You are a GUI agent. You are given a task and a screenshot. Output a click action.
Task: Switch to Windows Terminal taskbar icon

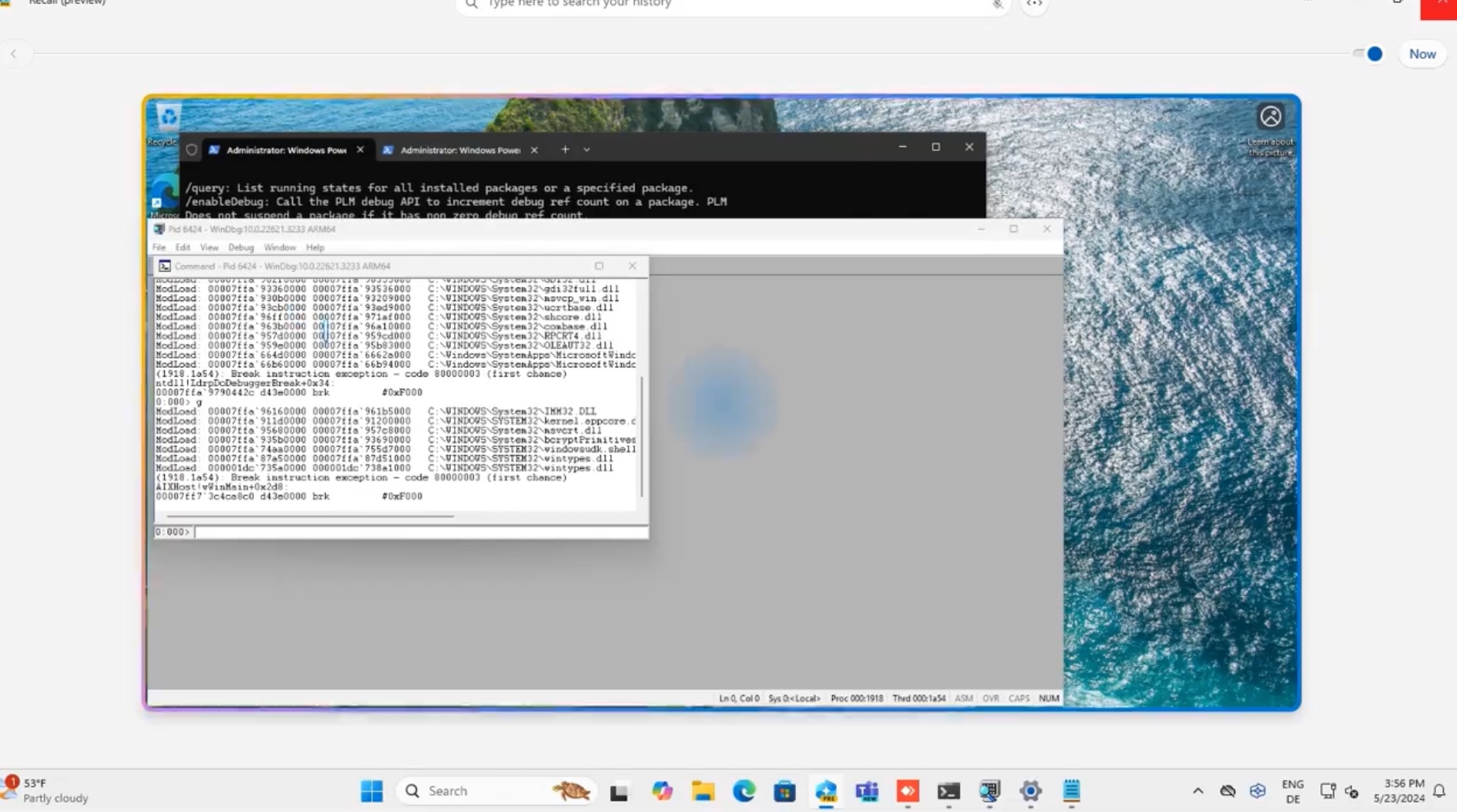(949, 791)
